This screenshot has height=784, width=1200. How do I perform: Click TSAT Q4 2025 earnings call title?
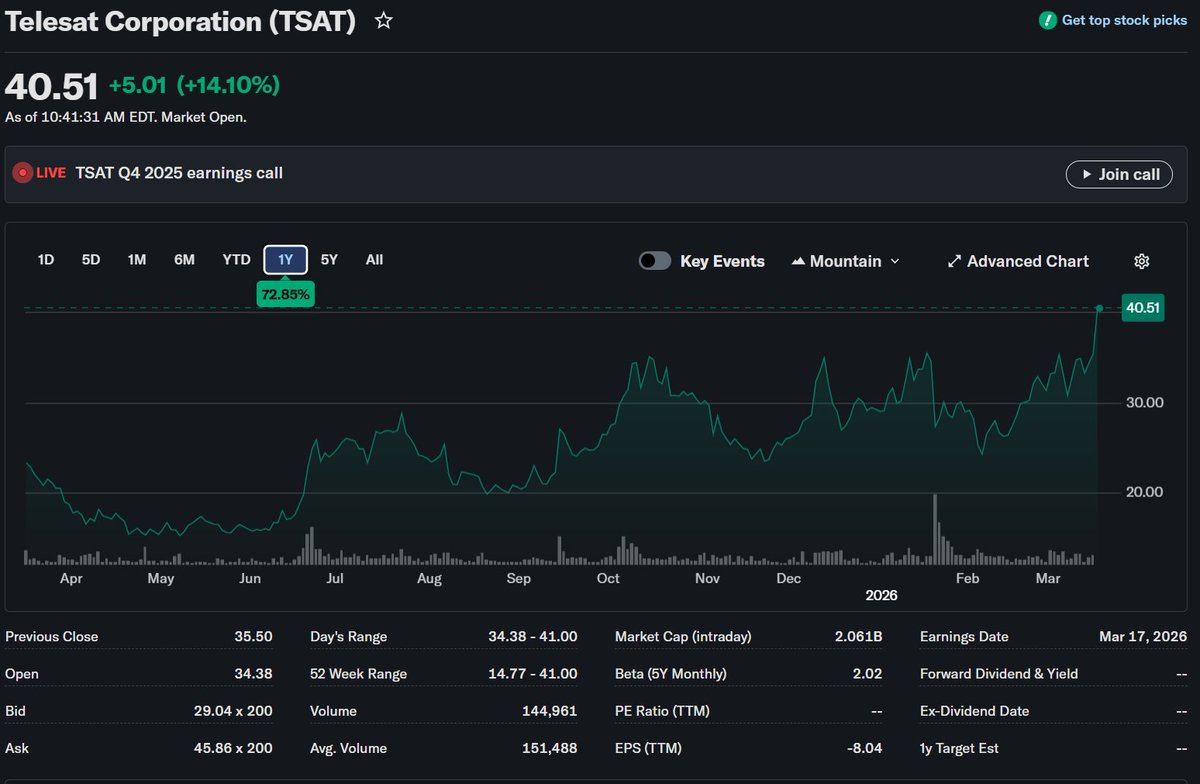click(179, 173)
